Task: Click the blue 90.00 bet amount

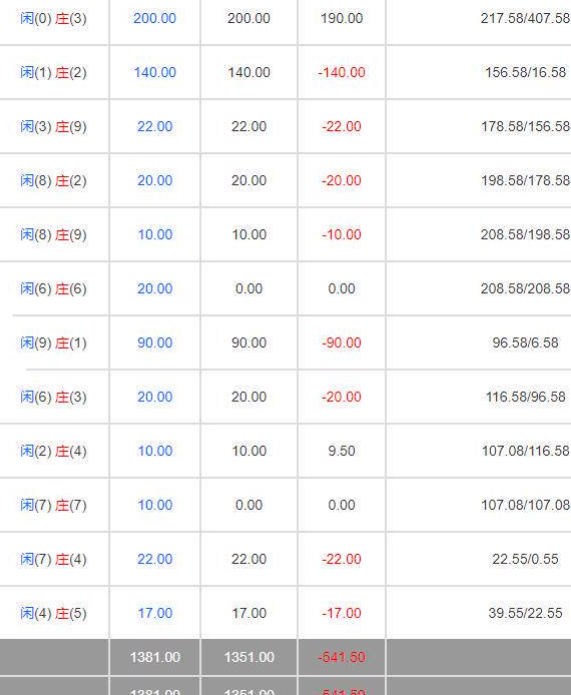Action: 155,343
